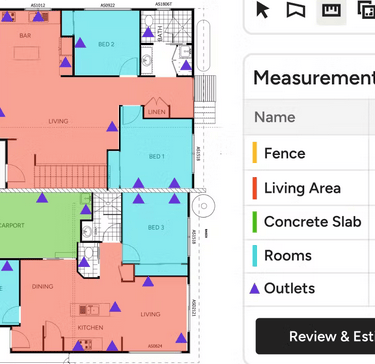Select the ruler measurement tool
Viewport: 375px width, 364px height.
331,10
